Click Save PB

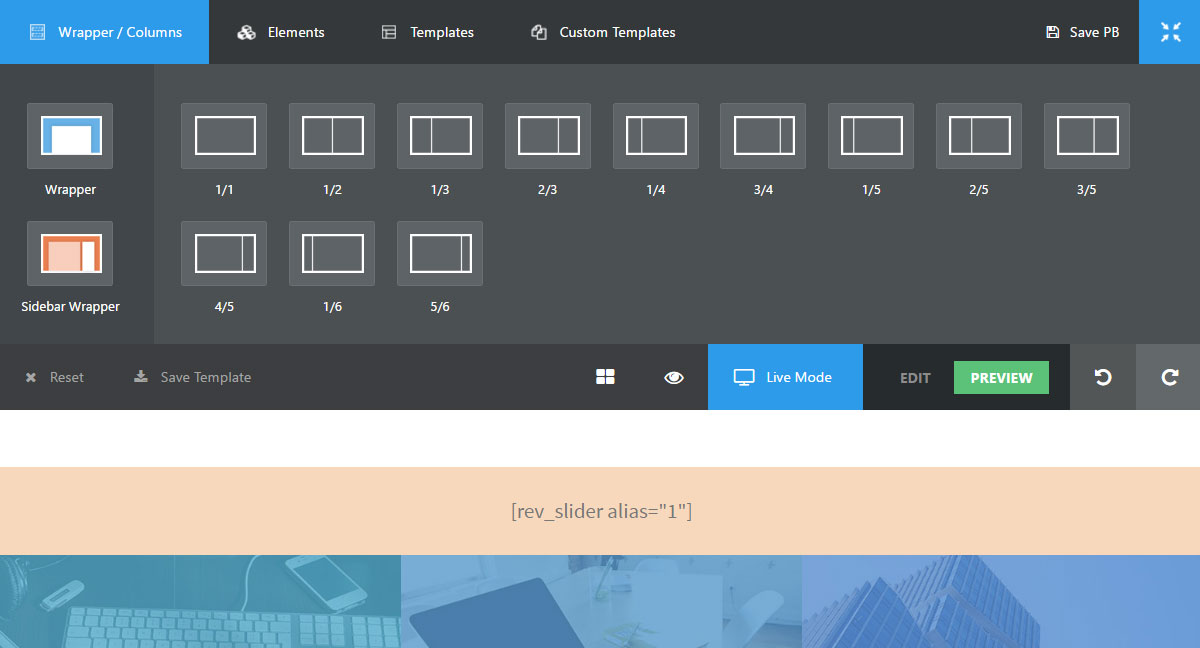tap(1082, 32)
